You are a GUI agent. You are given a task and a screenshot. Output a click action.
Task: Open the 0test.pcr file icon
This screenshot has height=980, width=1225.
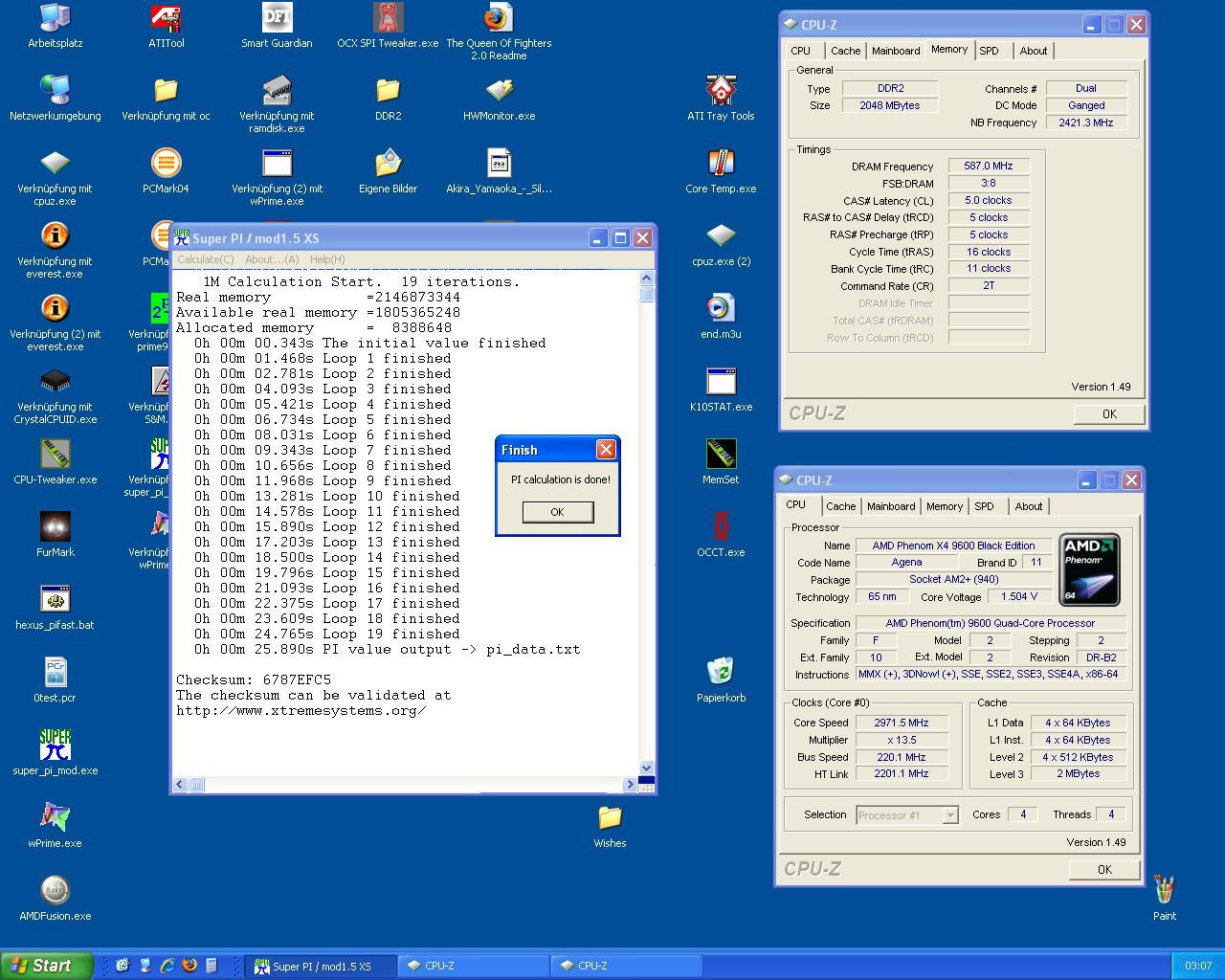pos(55,680)
